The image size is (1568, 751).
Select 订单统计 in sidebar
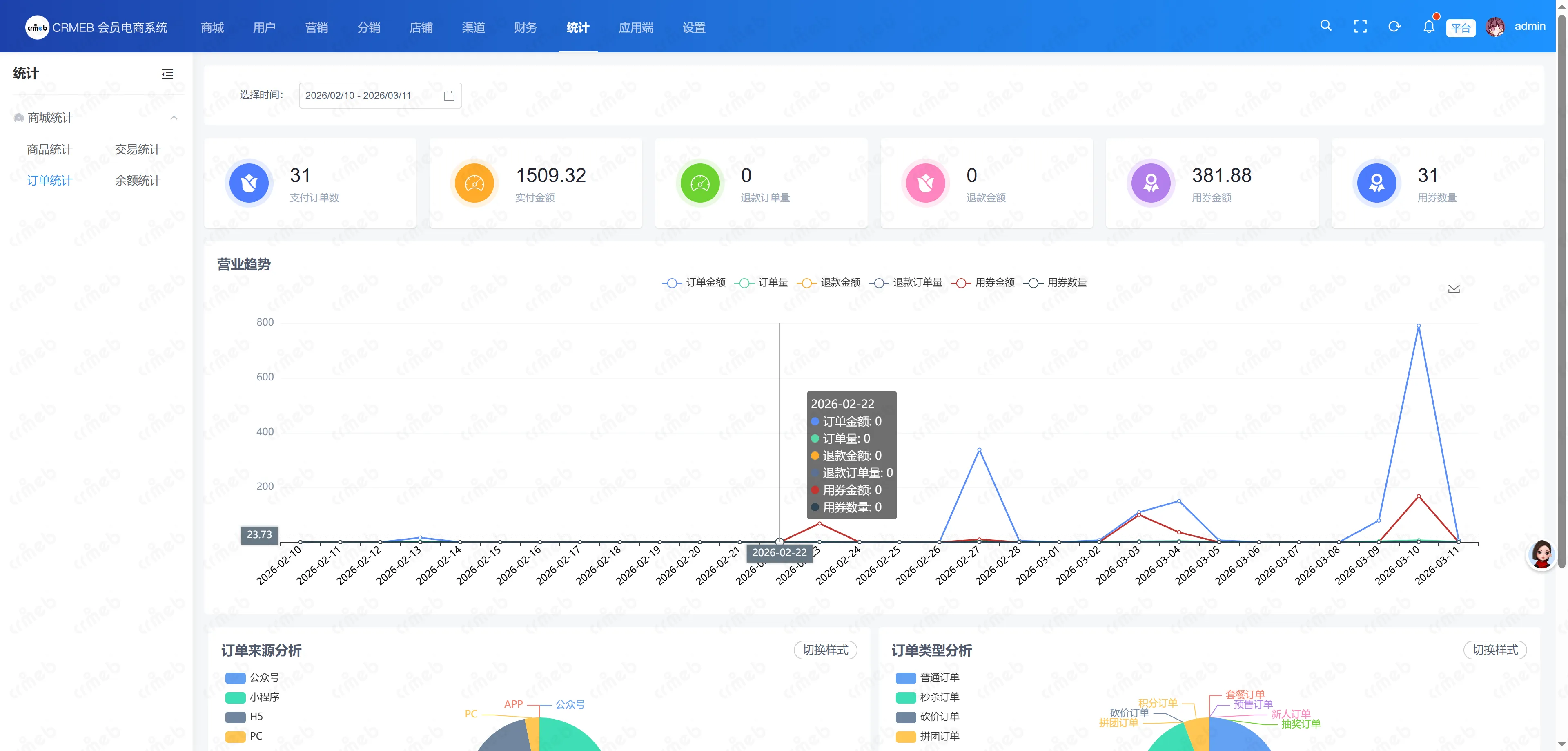pyautogui.click(x=49, y=181)
